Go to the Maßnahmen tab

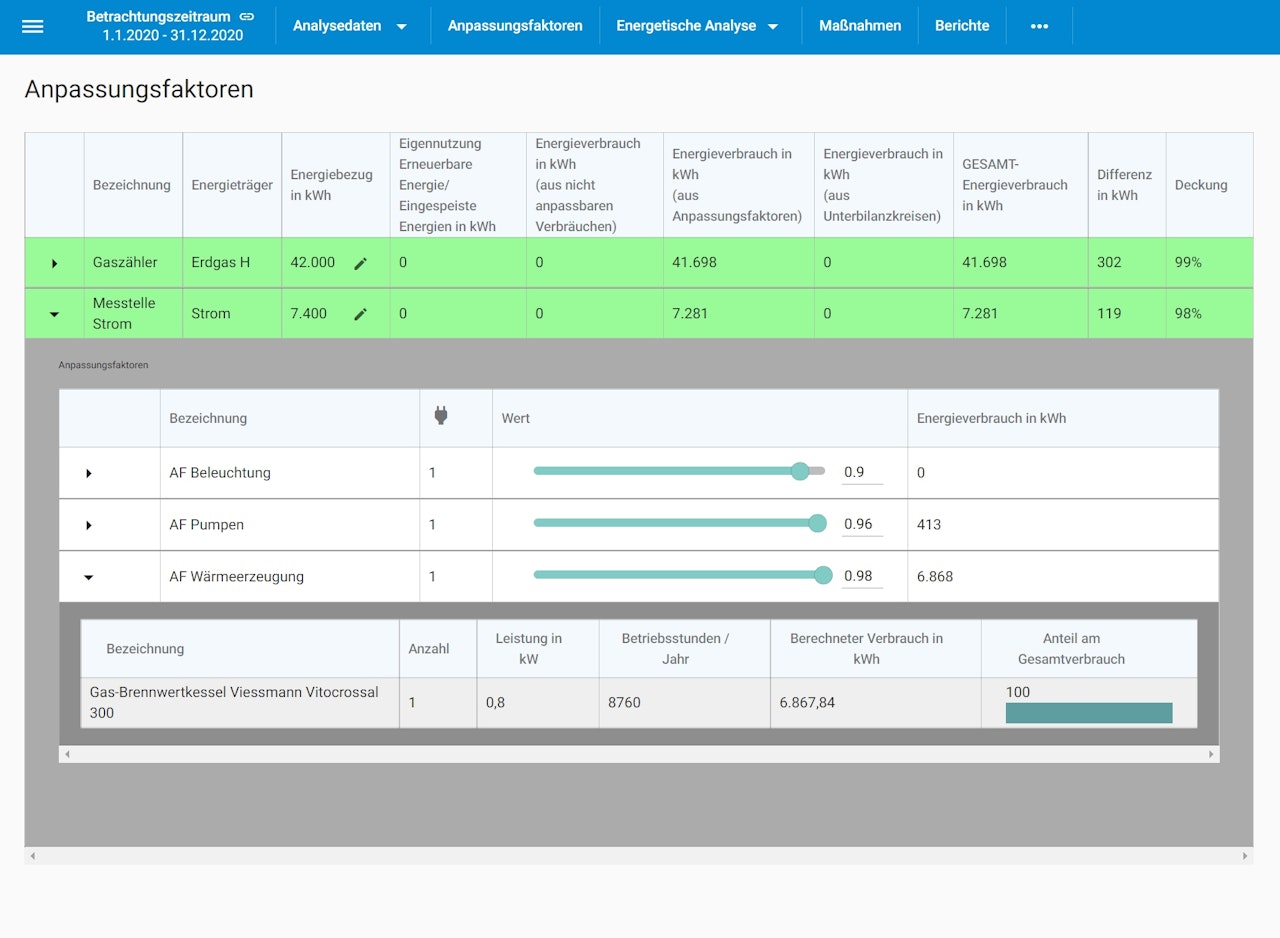point(860,26)
